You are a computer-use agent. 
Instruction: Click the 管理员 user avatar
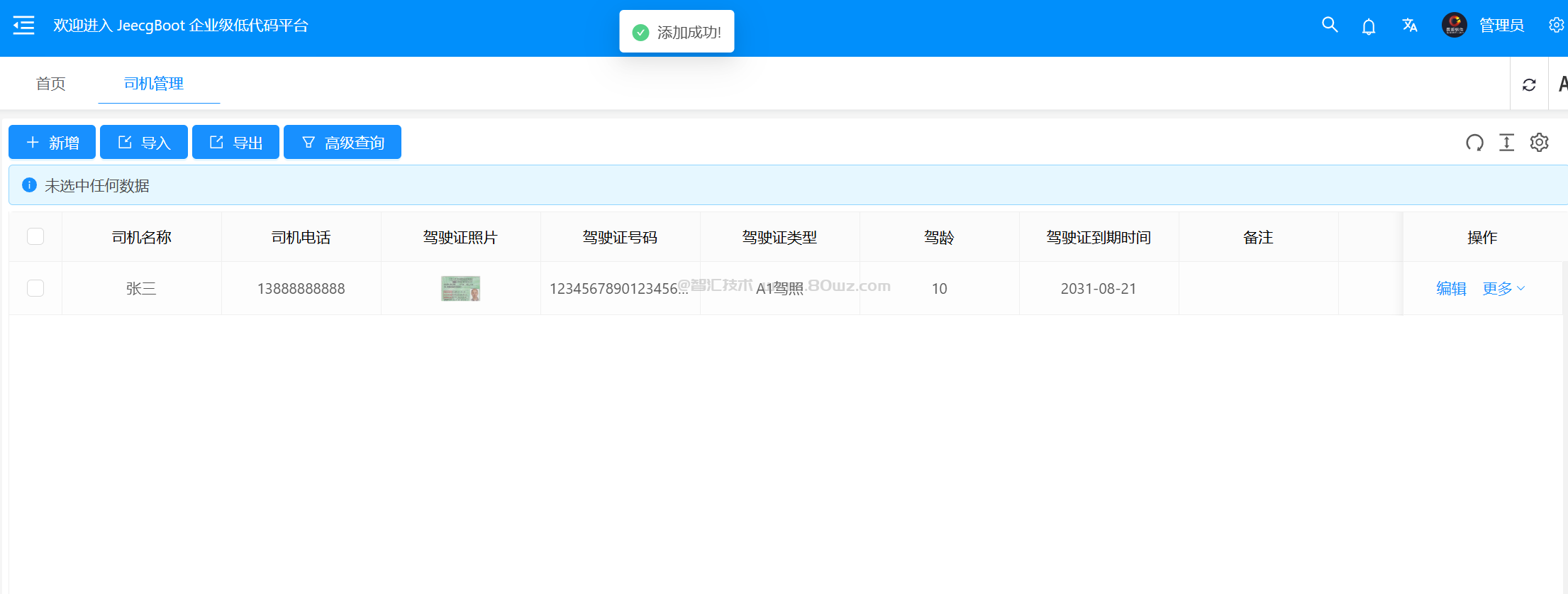(x=1454, y=26)
